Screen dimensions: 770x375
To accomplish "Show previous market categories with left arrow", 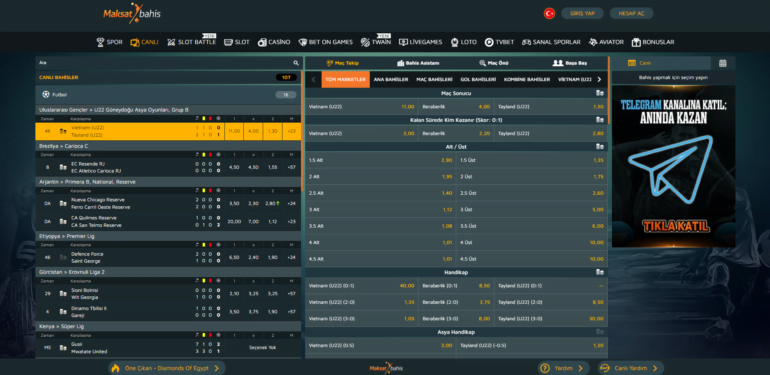I will coord(314,80).
